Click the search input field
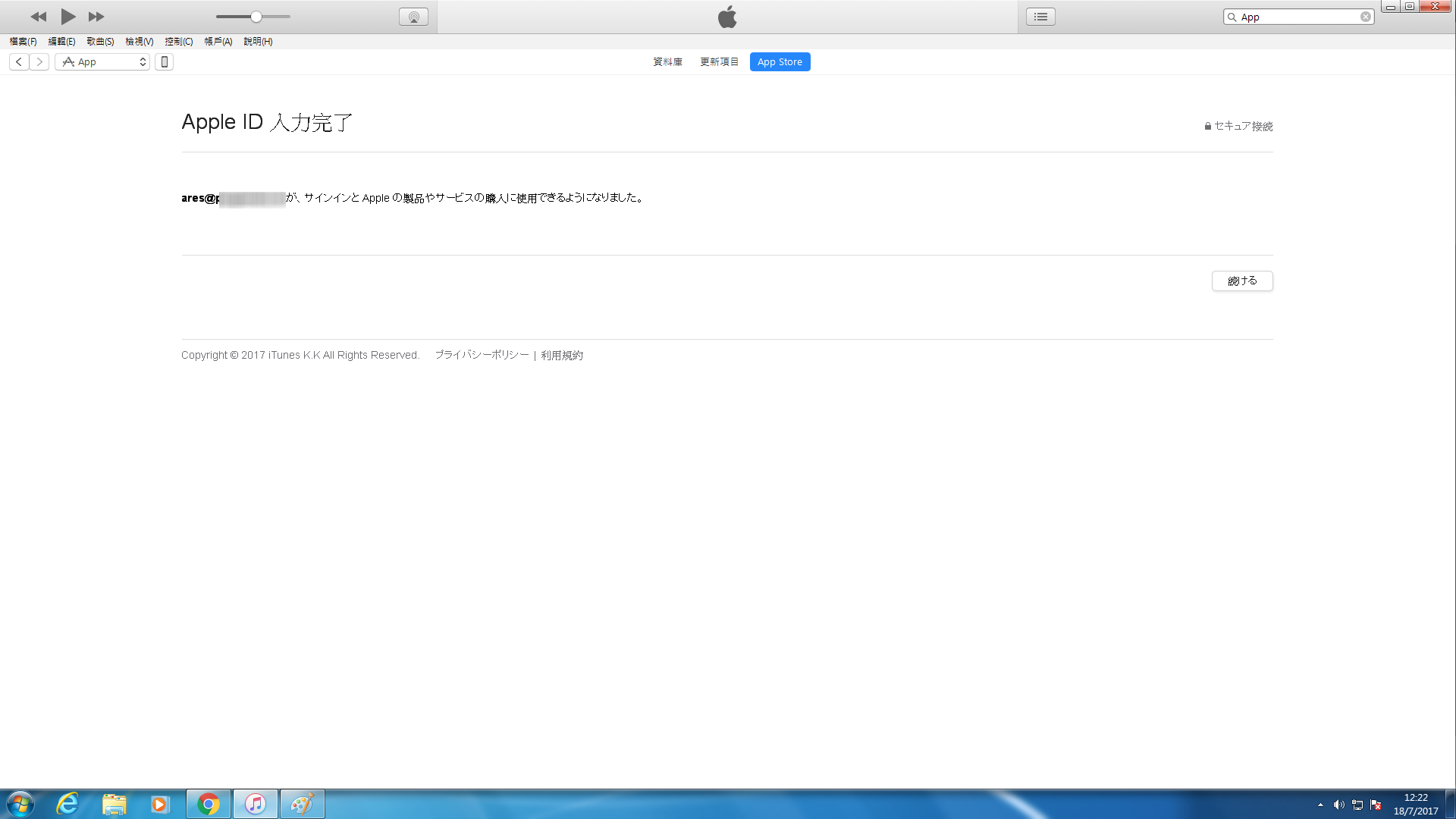This screenshot has width=1456, height=819. pyautogui.click(x=1297, y=17)
